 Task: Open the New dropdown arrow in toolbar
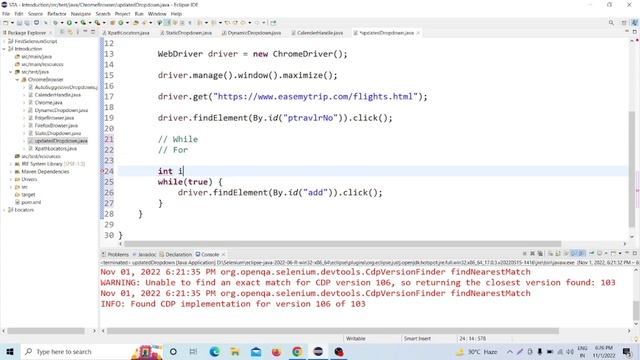point(12,23)
